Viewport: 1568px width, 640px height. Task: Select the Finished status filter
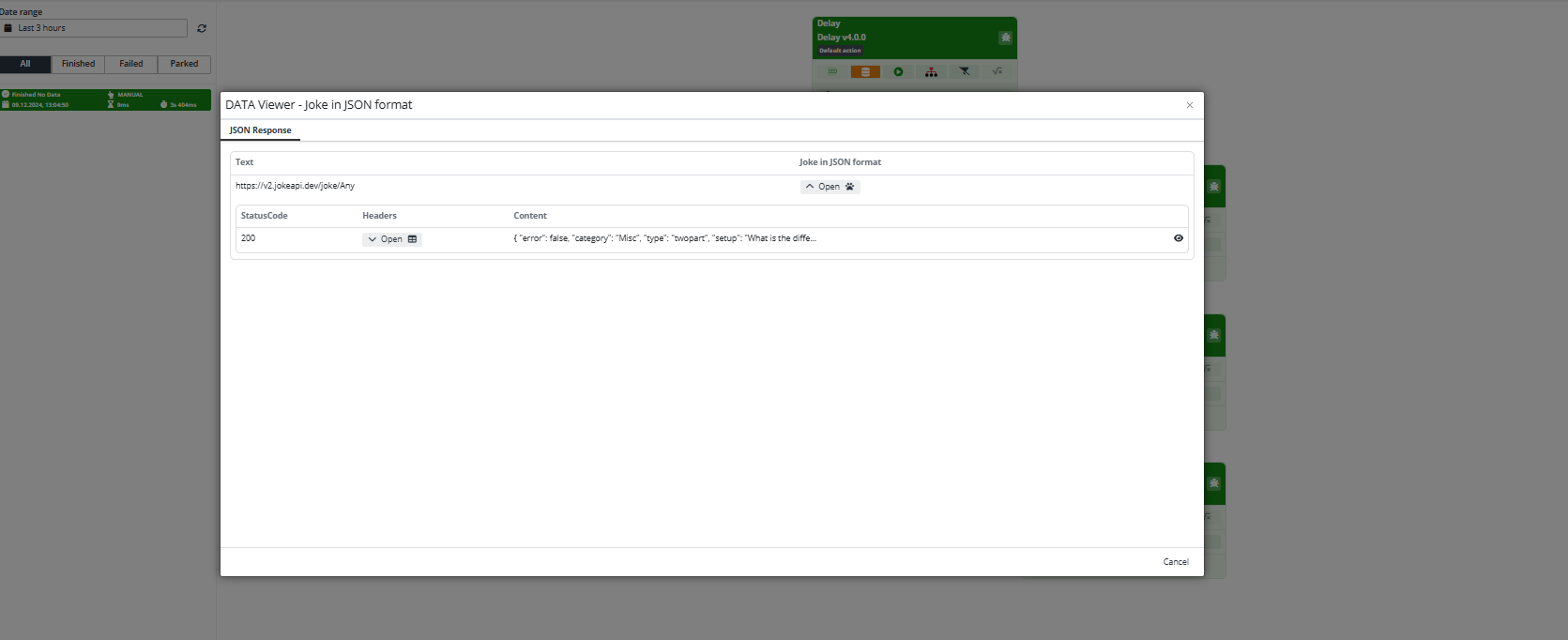78,64
